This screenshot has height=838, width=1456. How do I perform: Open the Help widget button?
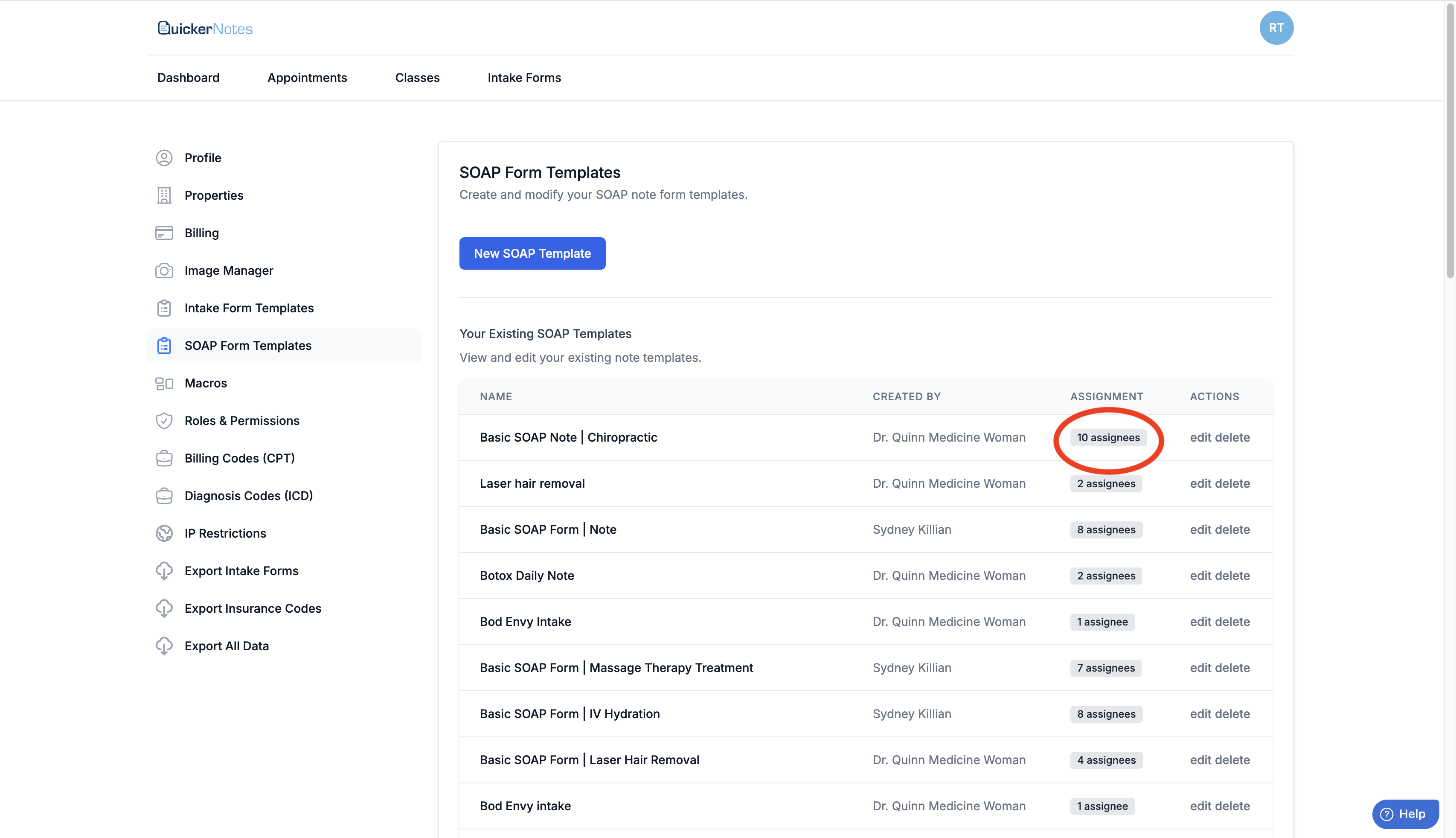point(1404,813)
